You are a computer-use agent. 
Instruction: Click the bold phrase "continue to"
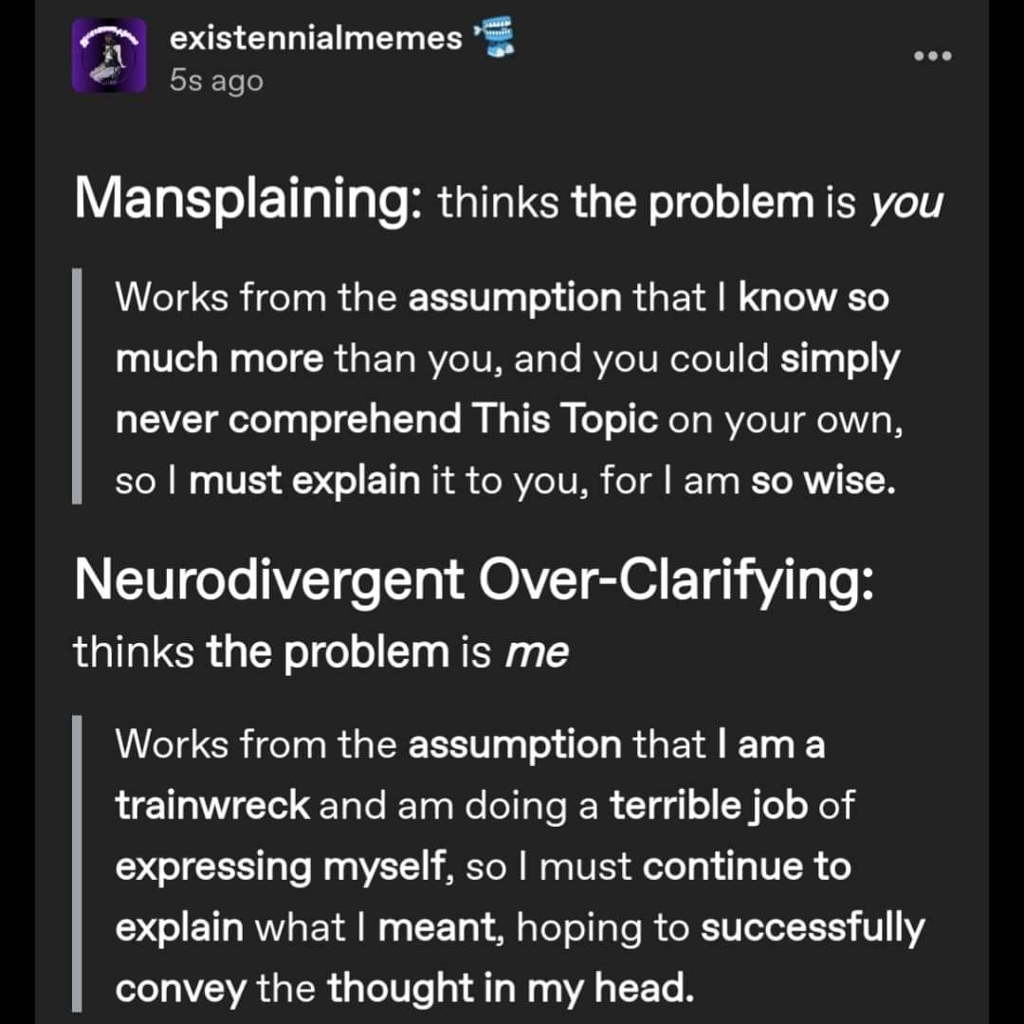click(746, 867)
